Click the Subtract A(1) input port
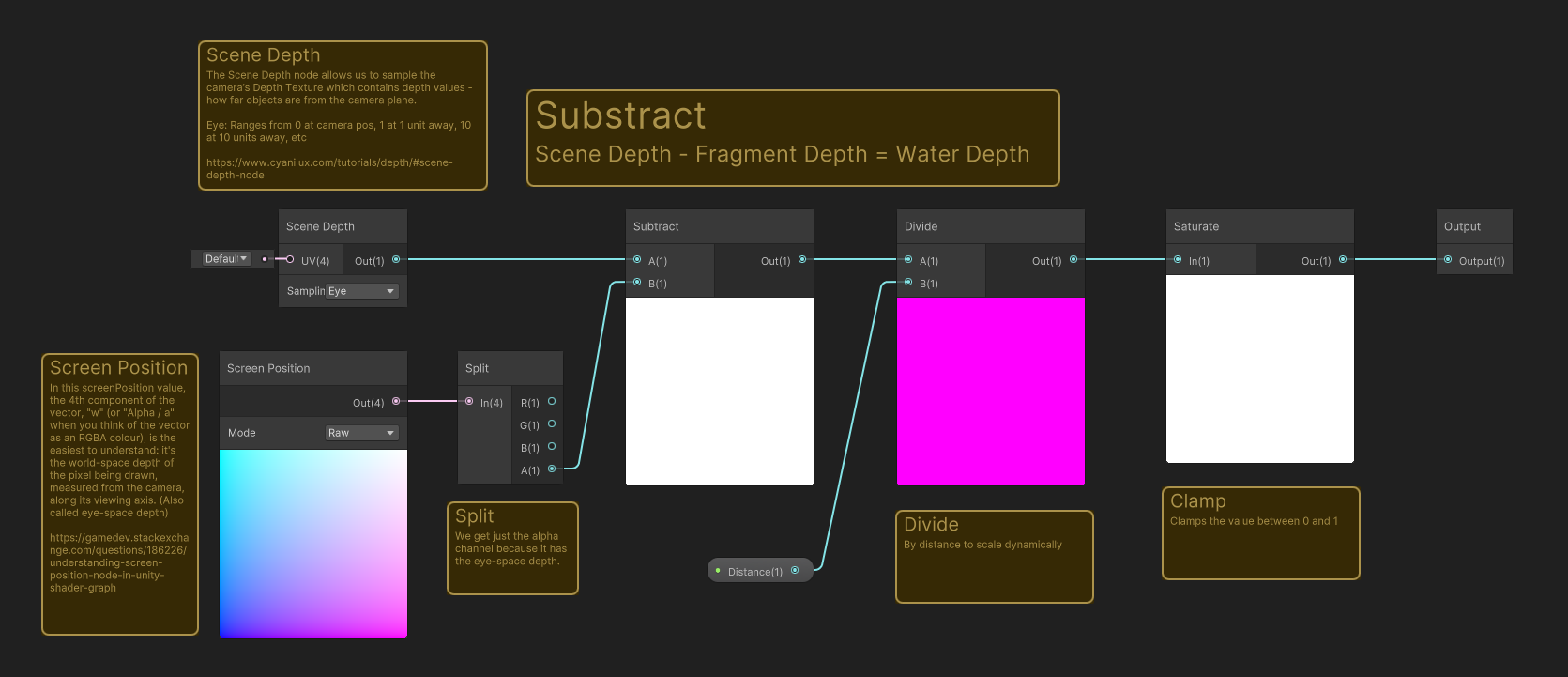This screenshot has width=1568, height=677. click(637, 259)
